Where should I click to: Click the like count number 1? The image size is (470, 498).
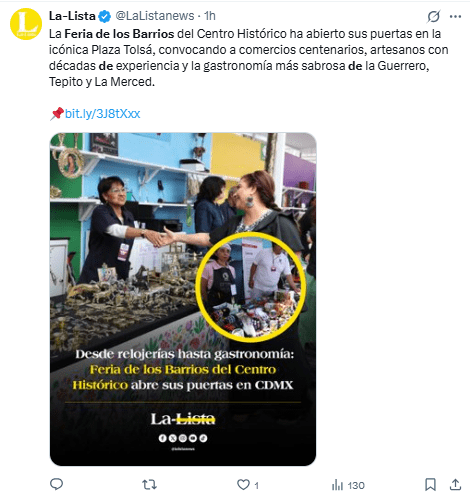256,486
